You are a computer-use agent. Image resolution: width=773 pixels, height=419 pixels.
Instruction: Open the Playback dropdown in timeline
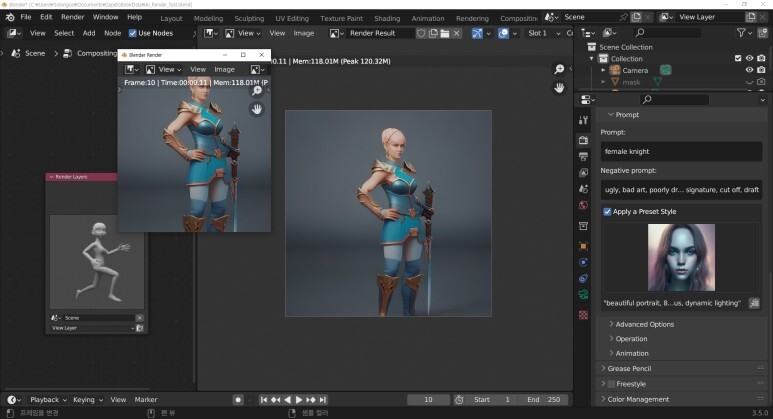tap(46, 400)
